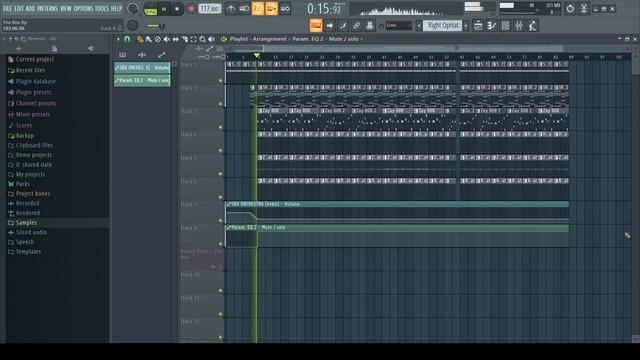Click the SRX ORCHES Volume clip in picker
The height and width of the screenshot is (360, 640).
[142, 67]
